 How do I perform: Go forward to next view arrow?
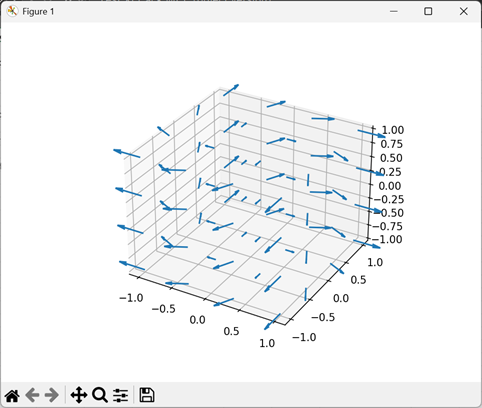(52, 395)
